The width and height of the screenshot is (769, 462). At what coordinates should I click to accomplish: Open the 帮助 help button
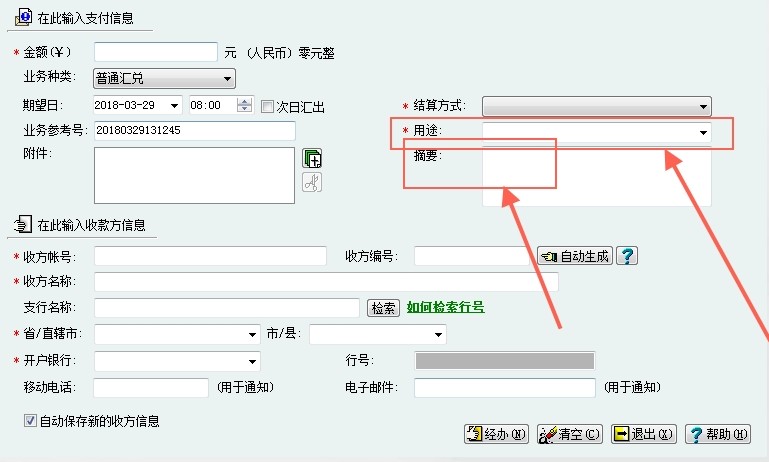717,434
